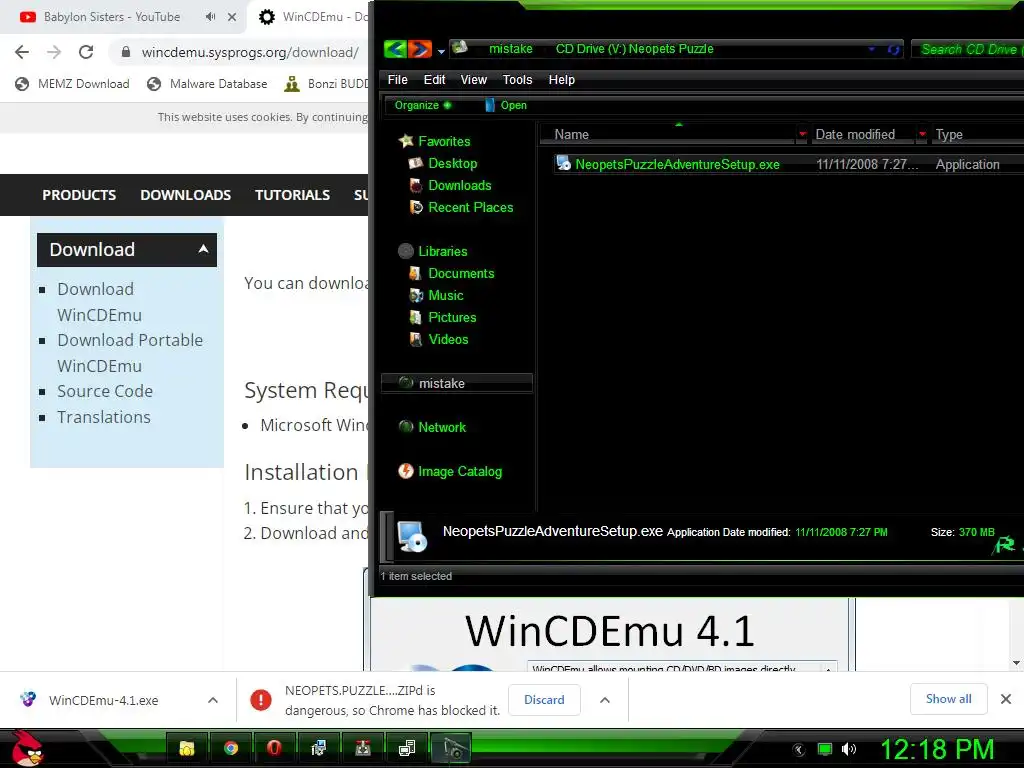Select the mistake computer node
The image size is (1024, 768).
pos(457,383)
